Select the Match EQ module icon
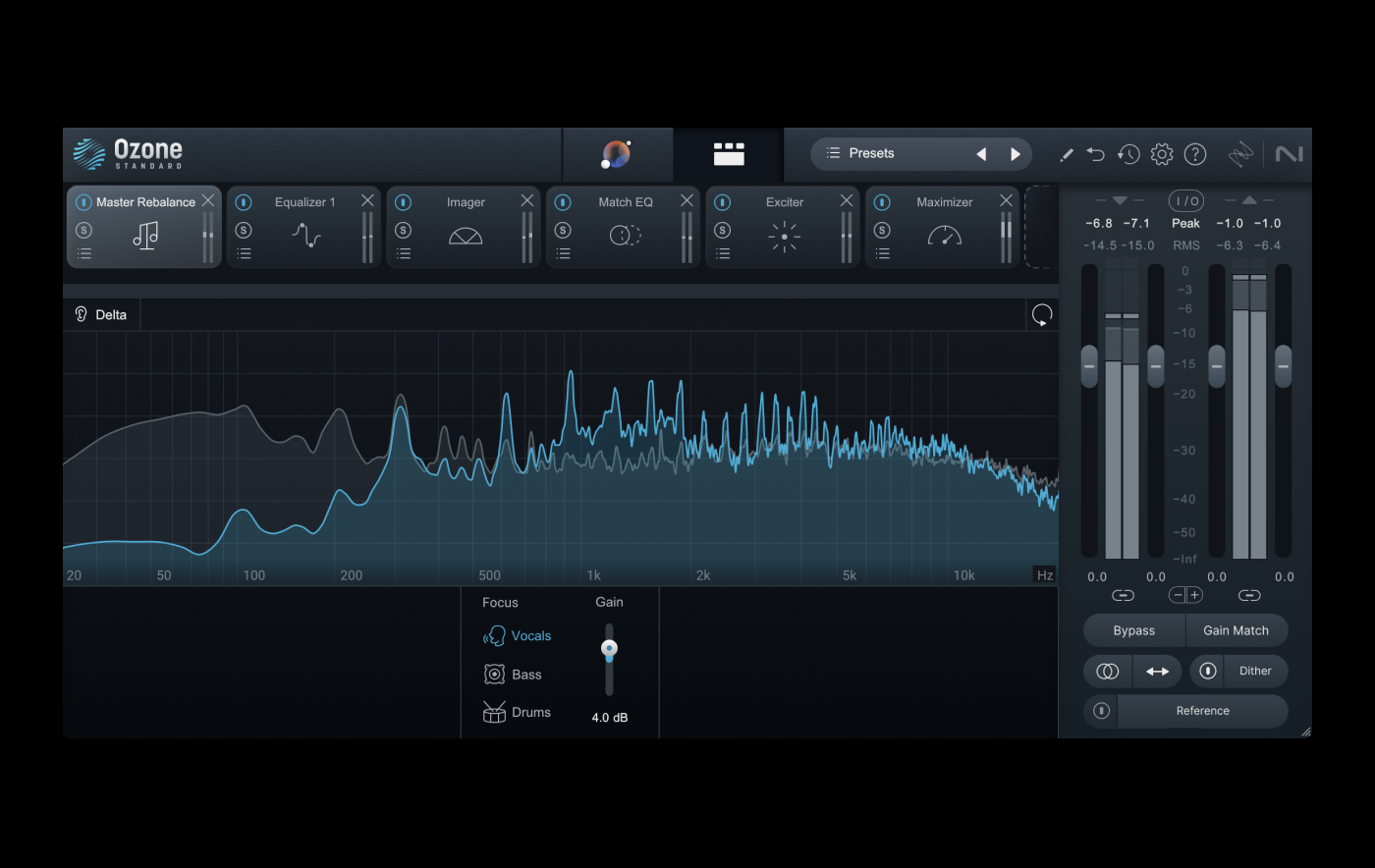1375x868 pixels. [625, 236]
